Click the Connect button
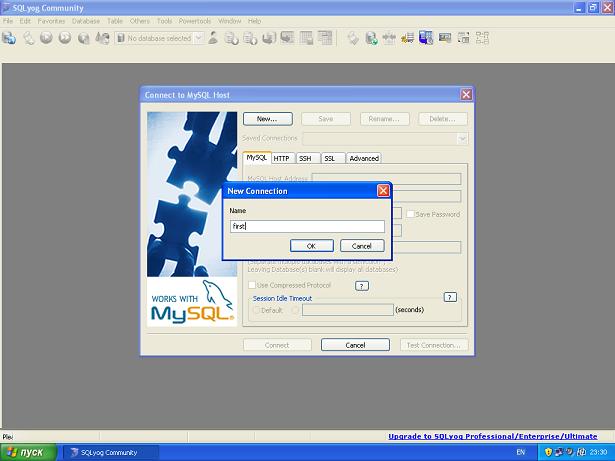 pos(277,345)
